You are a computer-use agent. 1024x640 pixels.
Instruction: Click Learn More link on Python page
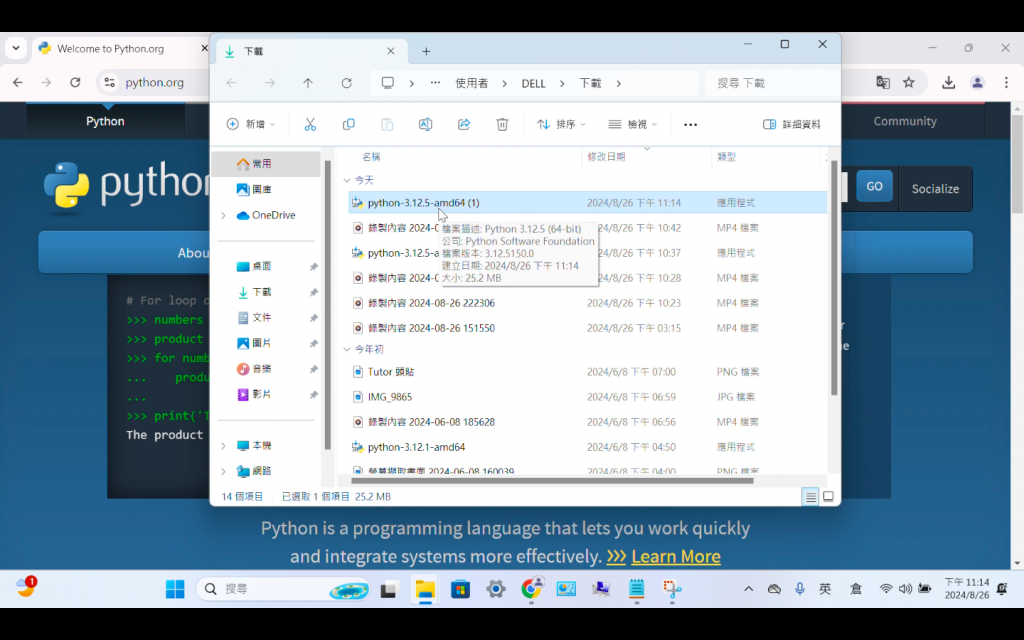676,556
